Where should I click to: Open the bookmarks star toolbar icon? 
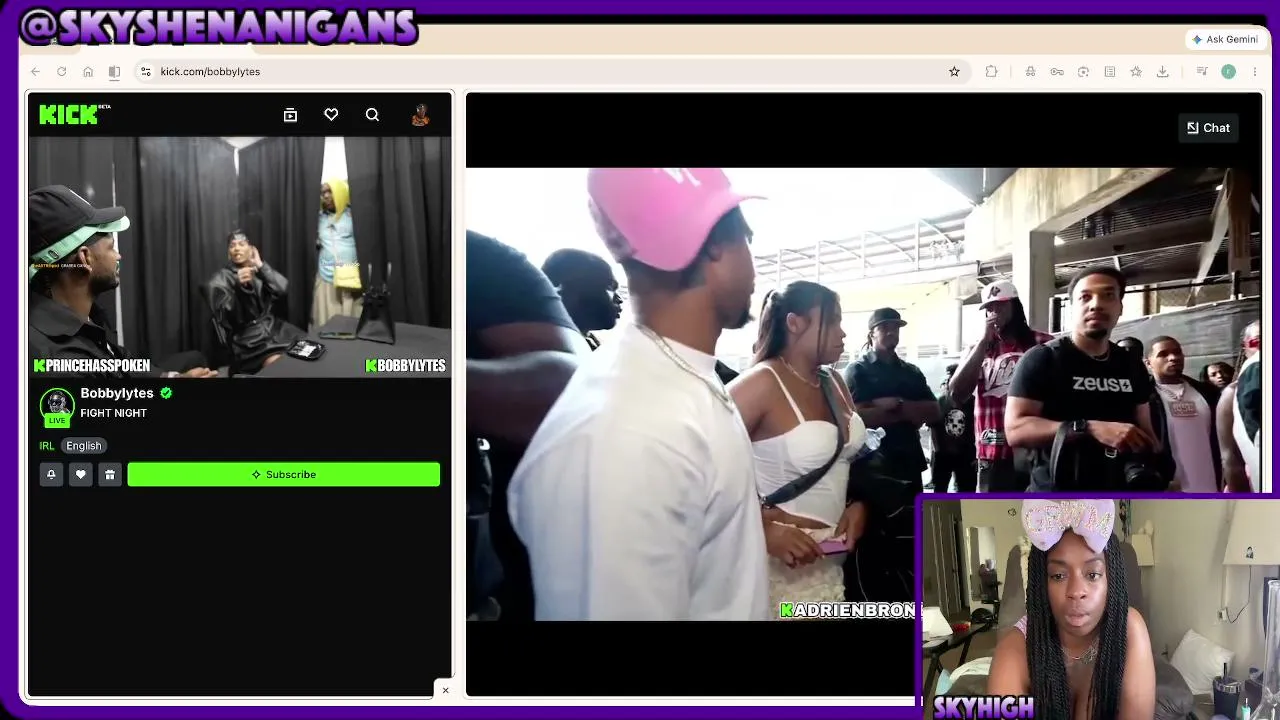tap(1136, 72)
